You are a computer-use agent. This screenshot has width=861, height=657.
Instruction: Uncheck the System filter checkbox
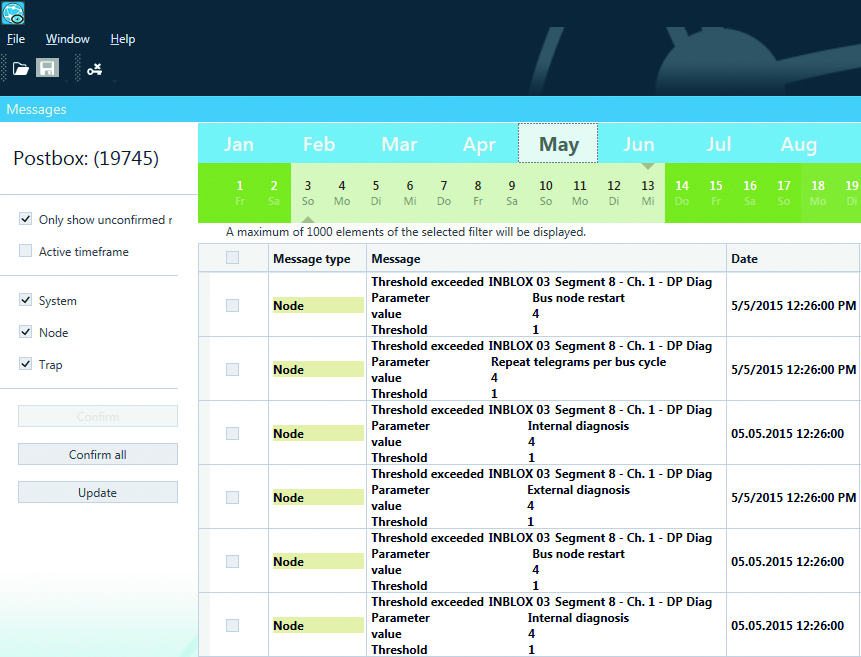tap(26, 301)
